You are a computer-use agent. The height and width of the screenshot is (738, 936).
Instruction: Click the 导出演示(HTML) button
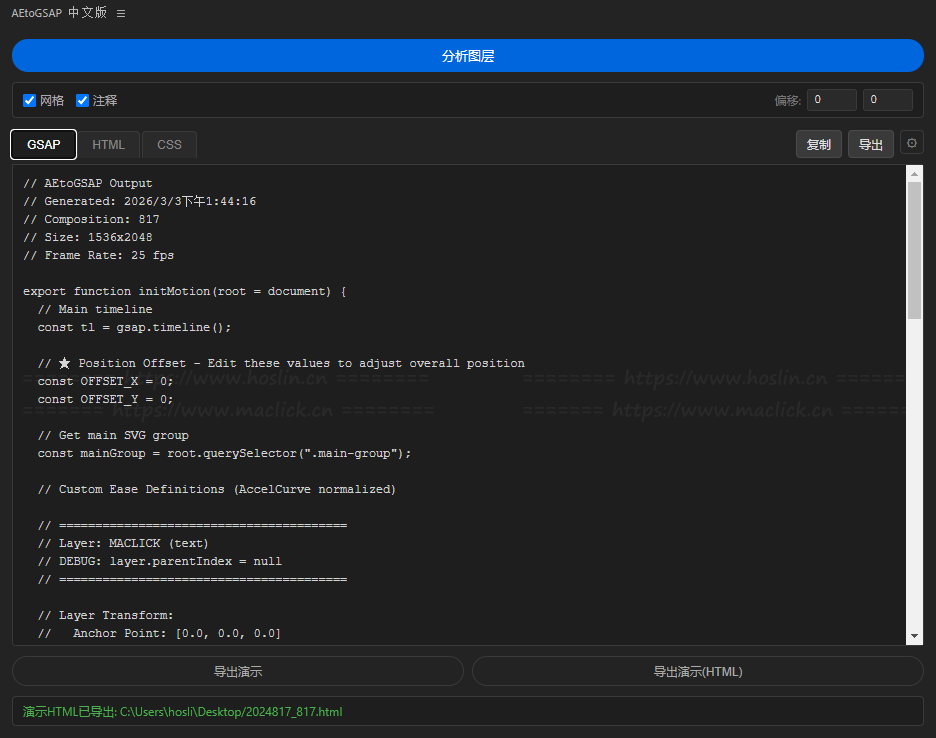coord(697,672)
